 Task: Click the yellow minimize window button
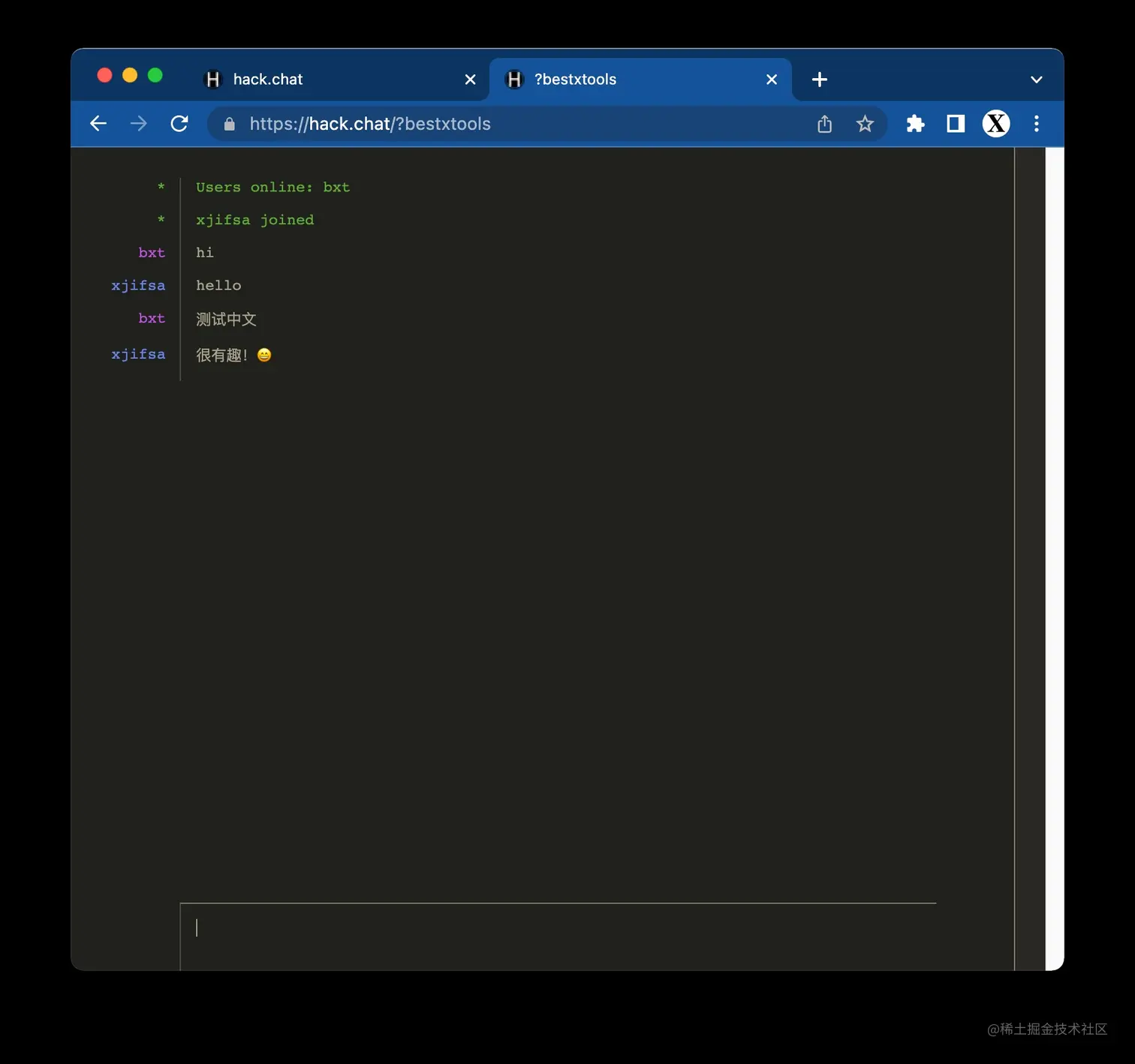130,75
